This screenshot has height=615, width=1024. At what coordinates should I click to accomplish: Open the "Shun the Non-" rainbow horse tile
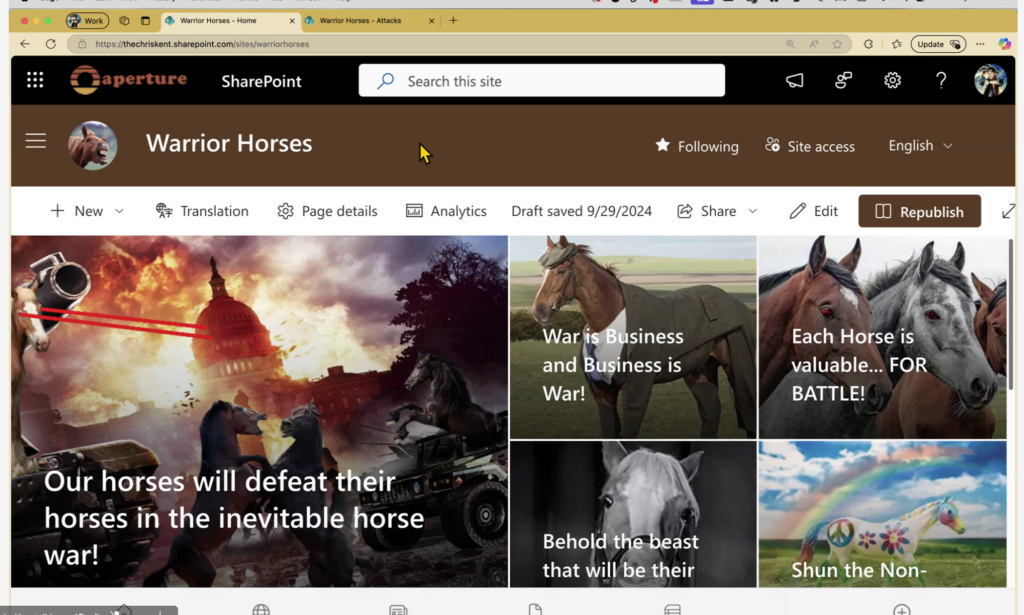(x=882, y=514)
